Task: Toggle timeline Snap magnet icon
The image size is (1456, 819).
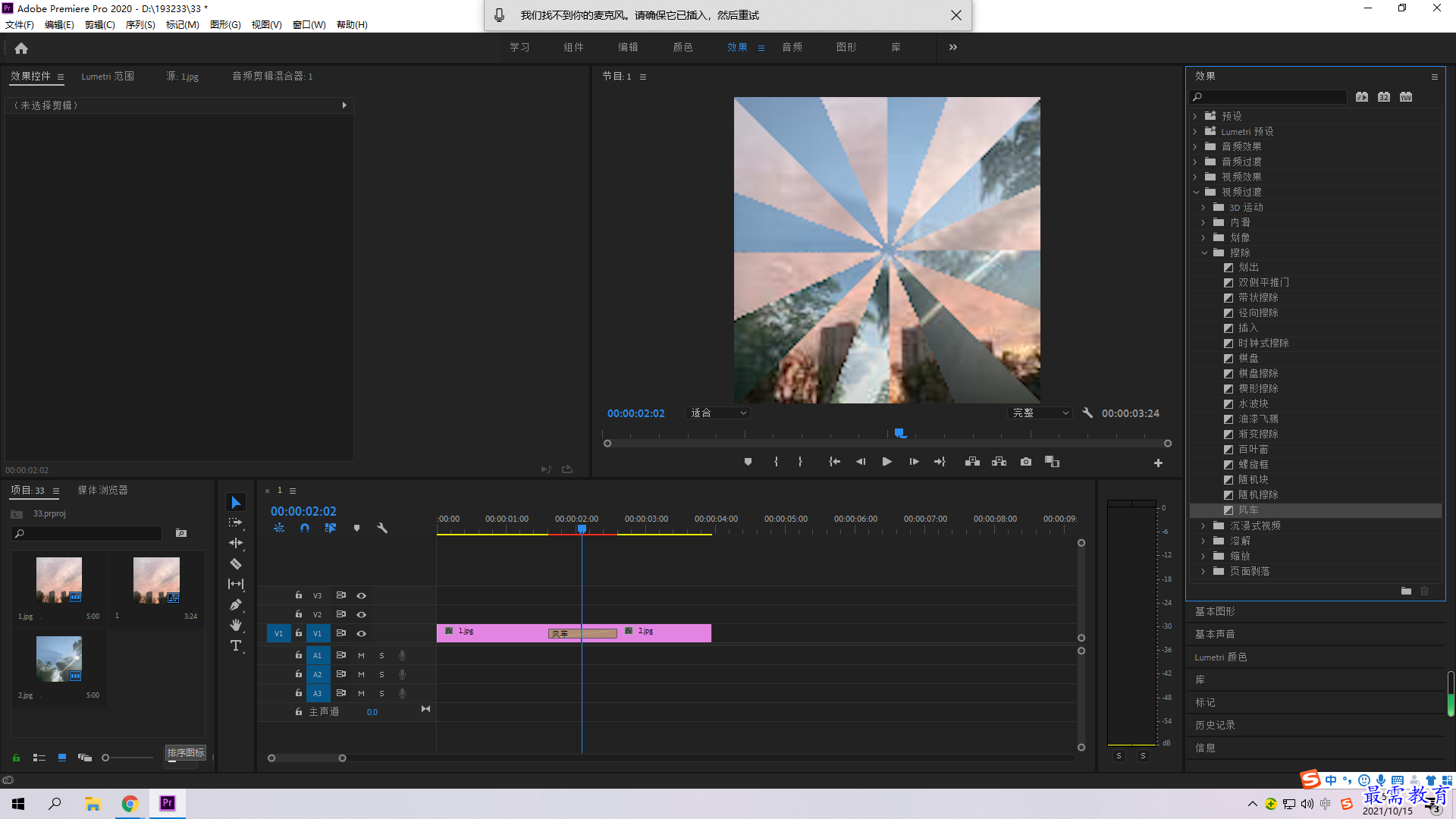Action: pyautogui.click(x=305, y=528)
